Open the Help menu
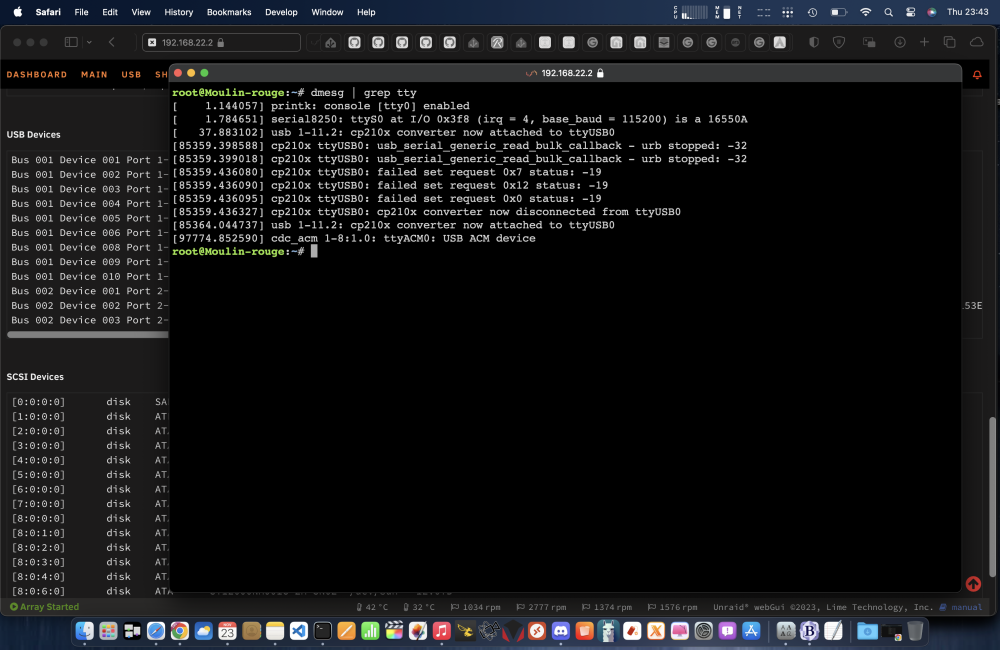 366,12
